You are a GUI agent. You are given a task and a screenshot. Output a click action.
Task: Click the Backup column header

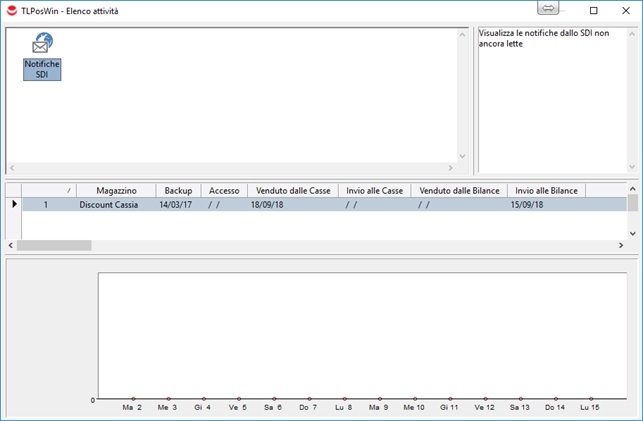178,190
